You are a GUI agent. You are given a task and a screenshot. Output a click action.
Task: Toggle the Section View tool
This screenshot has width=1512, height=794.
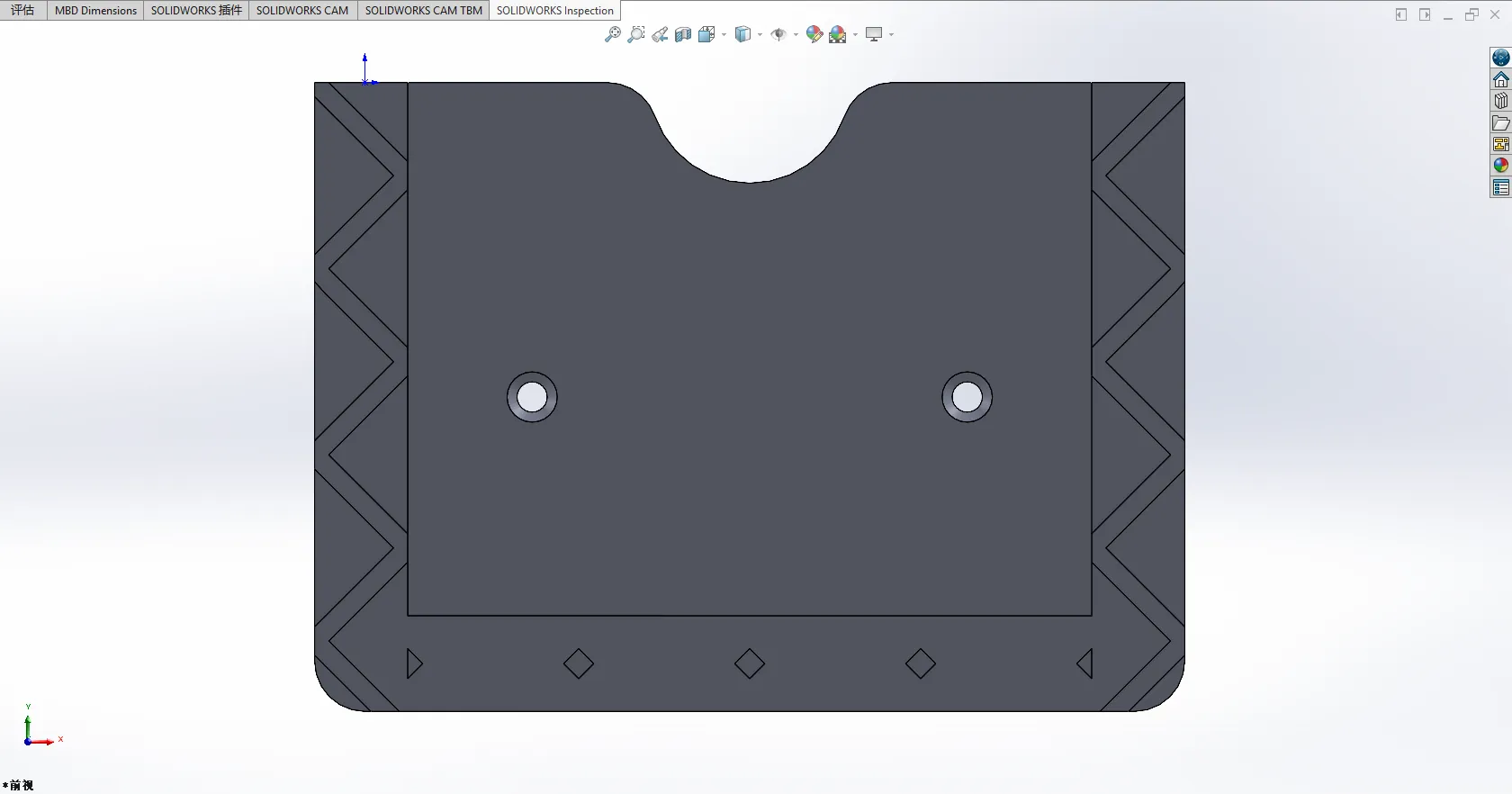pos(683,34)
